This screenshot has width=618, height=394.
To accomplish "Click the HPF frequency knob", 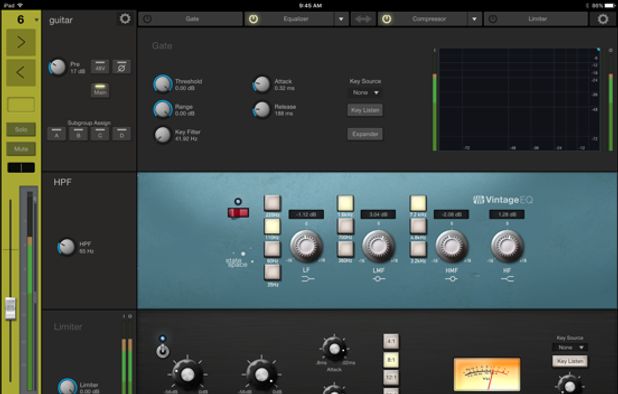I will click(x=66, y=247).
